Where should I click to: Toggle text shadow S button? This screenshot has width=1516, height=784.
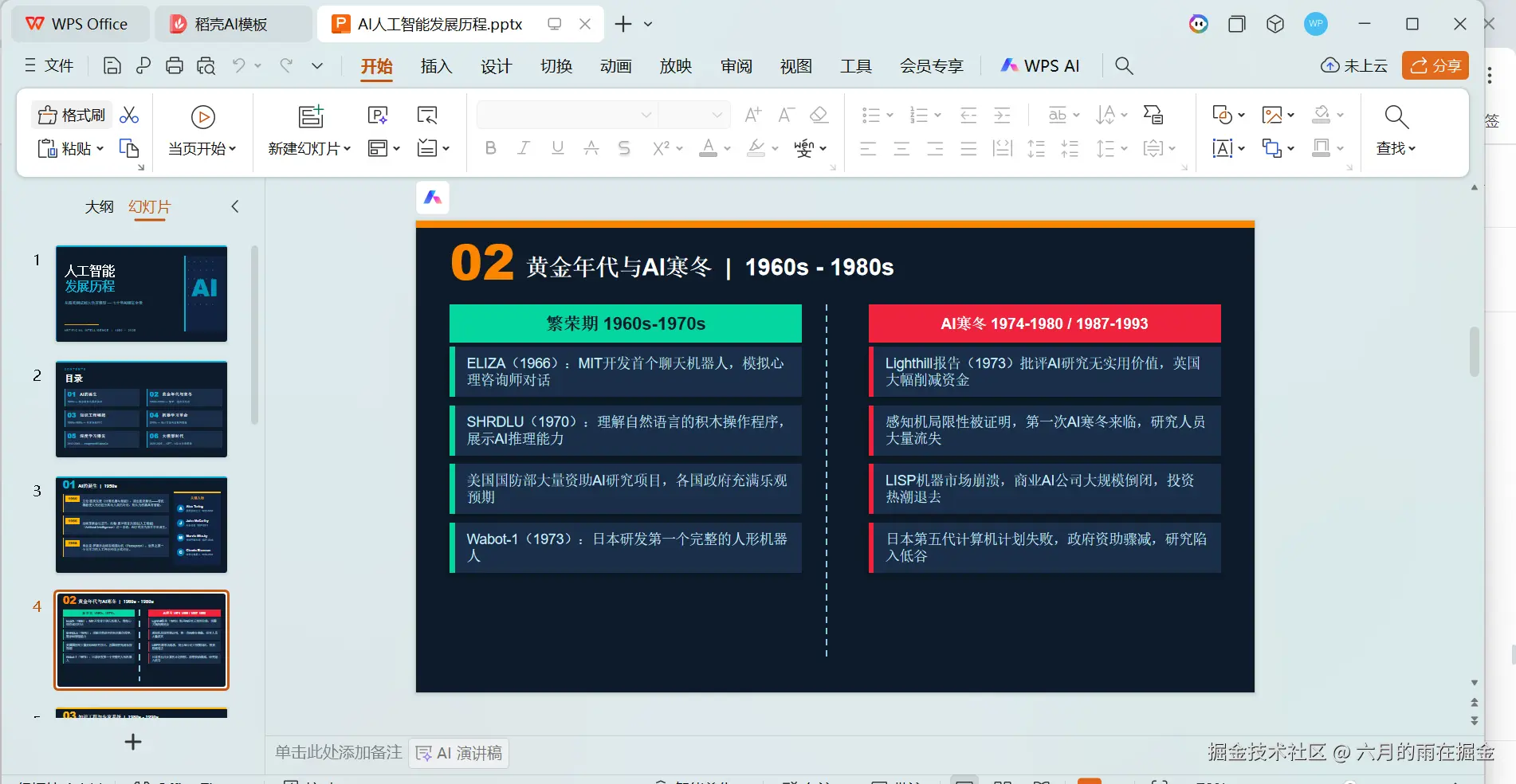624,148
